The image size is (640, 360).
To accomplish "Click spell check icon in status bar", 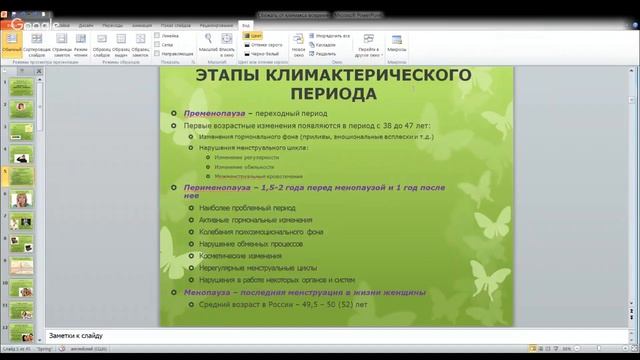I will [62, 349].
